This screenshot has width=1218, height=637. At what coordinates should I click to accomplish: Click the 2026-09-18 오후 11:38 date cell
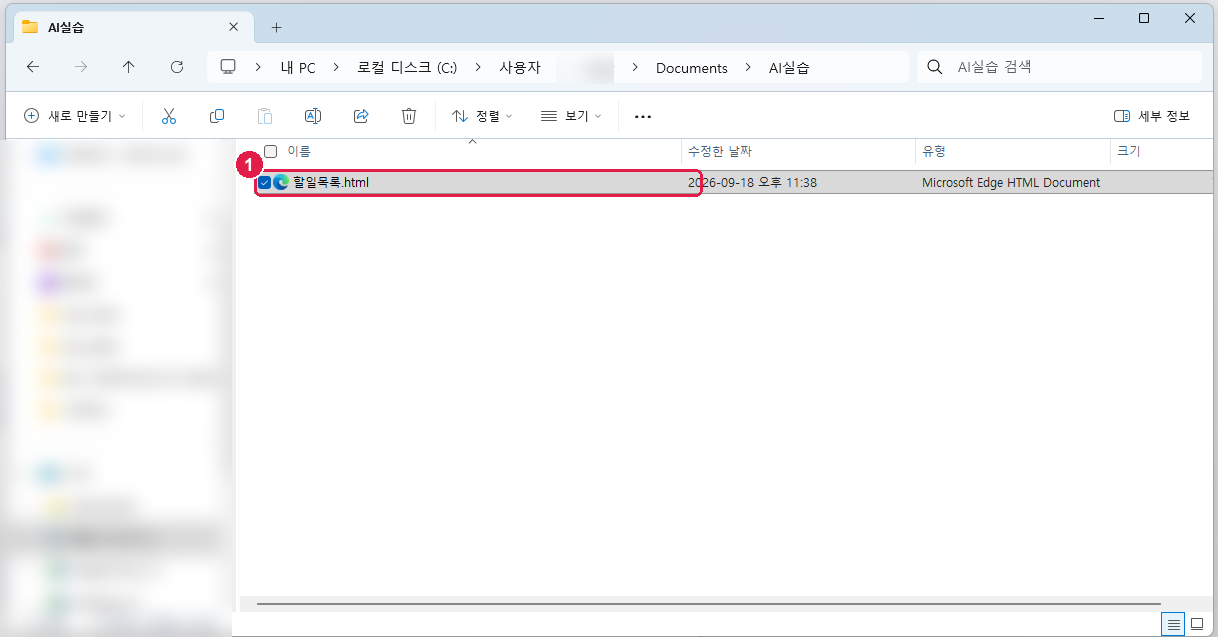pyautogui.click(x=752, y=182)
